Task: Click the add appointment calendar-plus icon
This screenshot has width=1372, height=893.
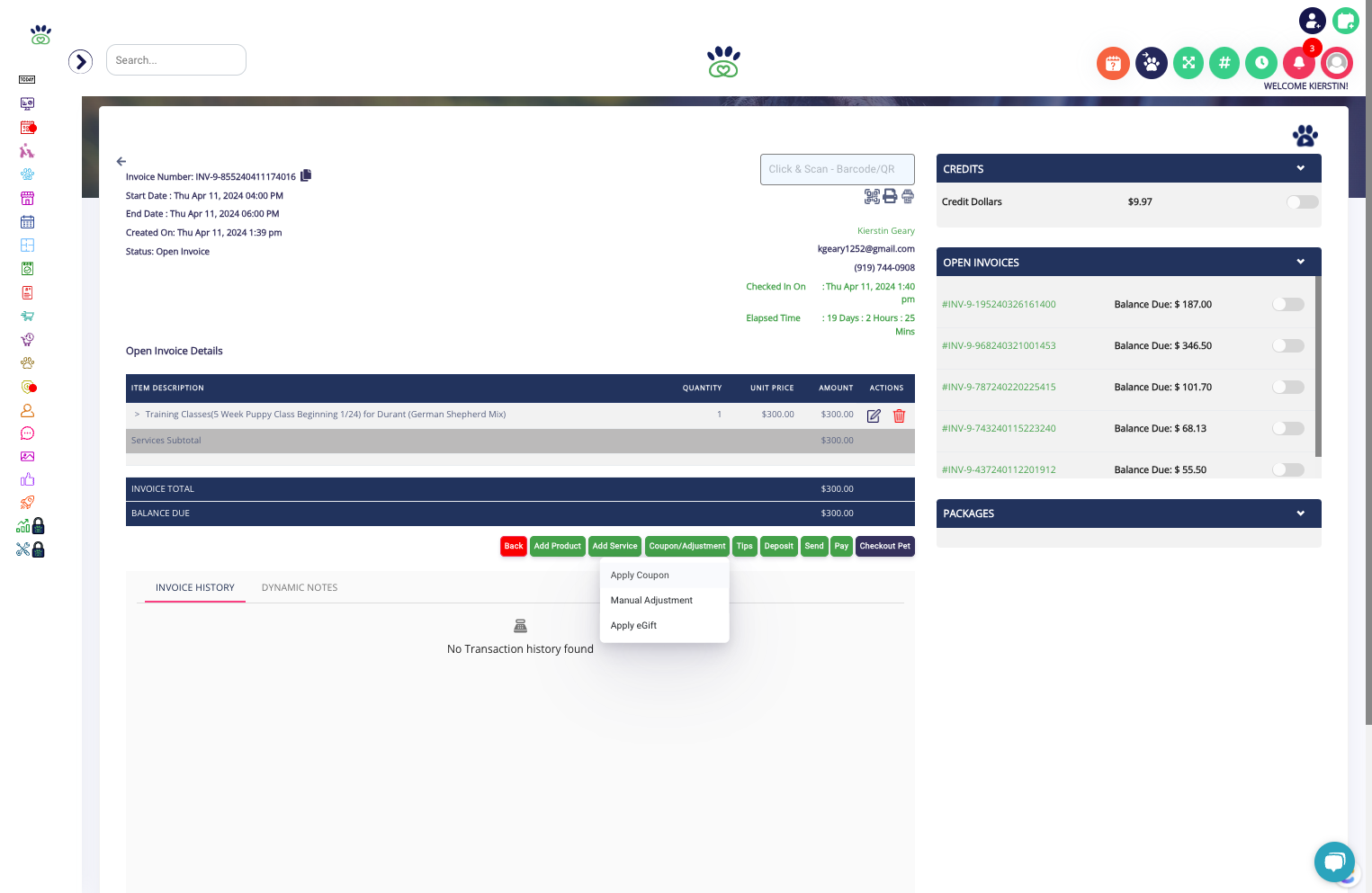Action: point(1346,20)
